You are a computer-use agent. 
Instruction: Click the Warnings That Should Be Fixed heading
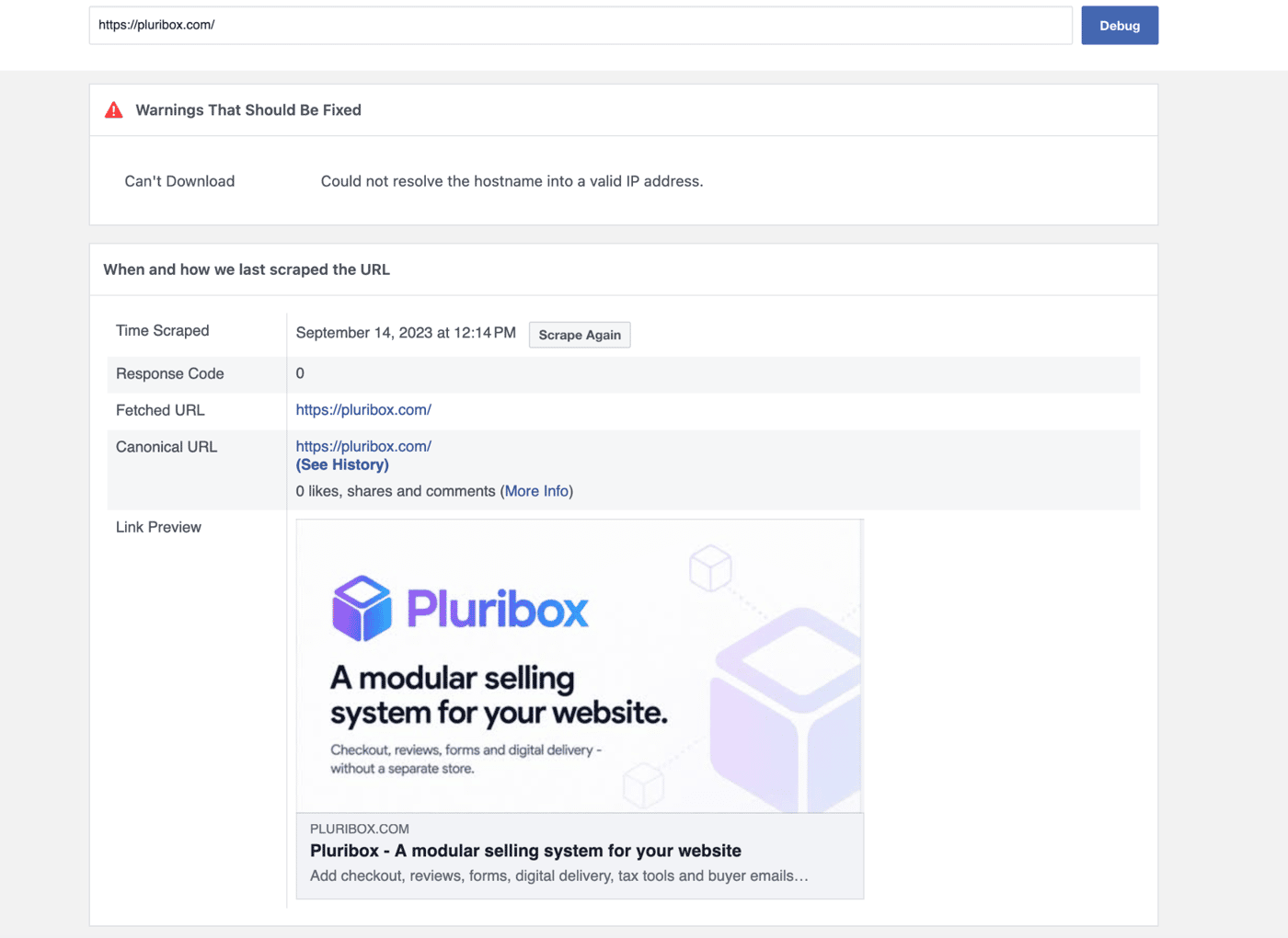[248, 110]
